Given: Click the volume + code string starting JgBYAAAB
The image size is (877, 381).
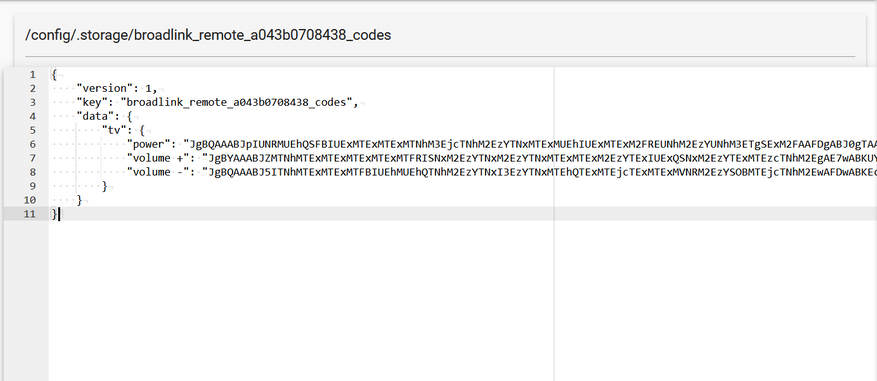Looking at the screenshot, I should (539, 158).
